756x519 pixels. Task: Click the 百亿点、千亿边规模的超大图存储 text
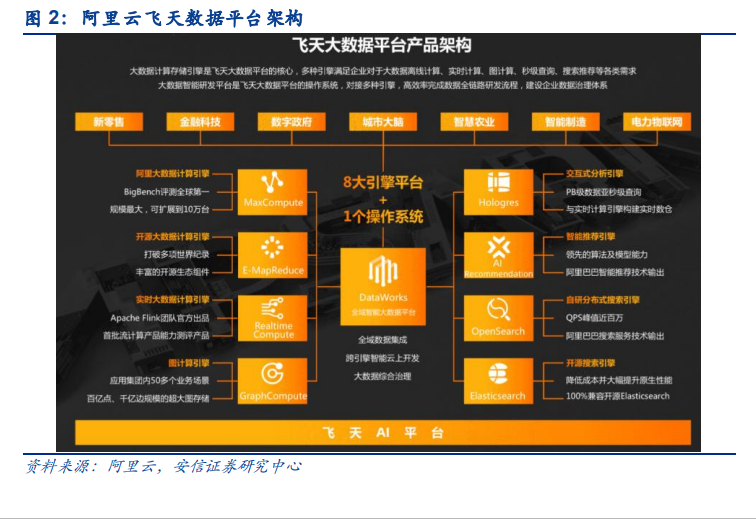tap(148, 398)
